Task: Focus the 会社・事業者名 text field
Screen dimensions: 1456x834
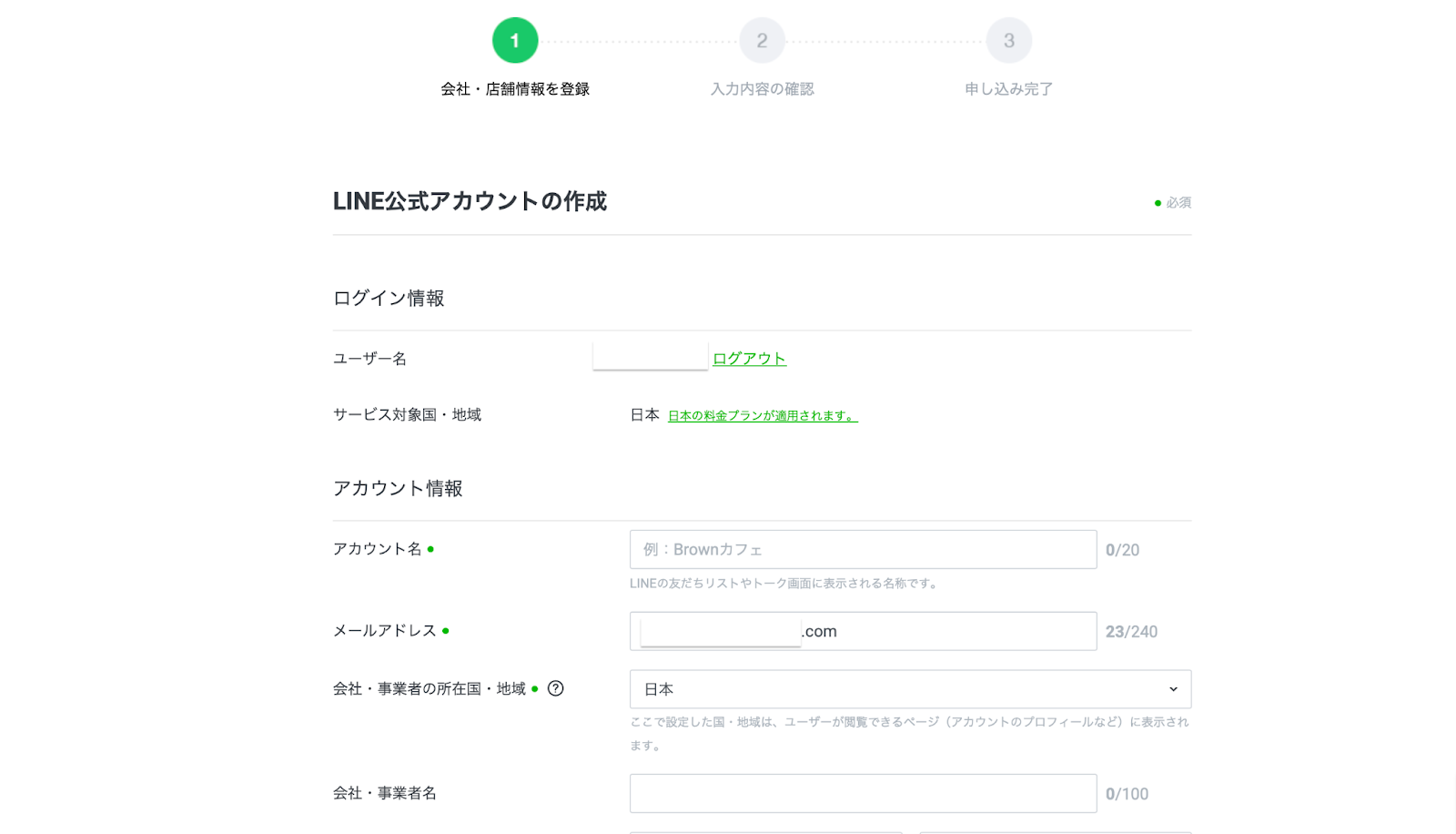Action: click(863, 794)
